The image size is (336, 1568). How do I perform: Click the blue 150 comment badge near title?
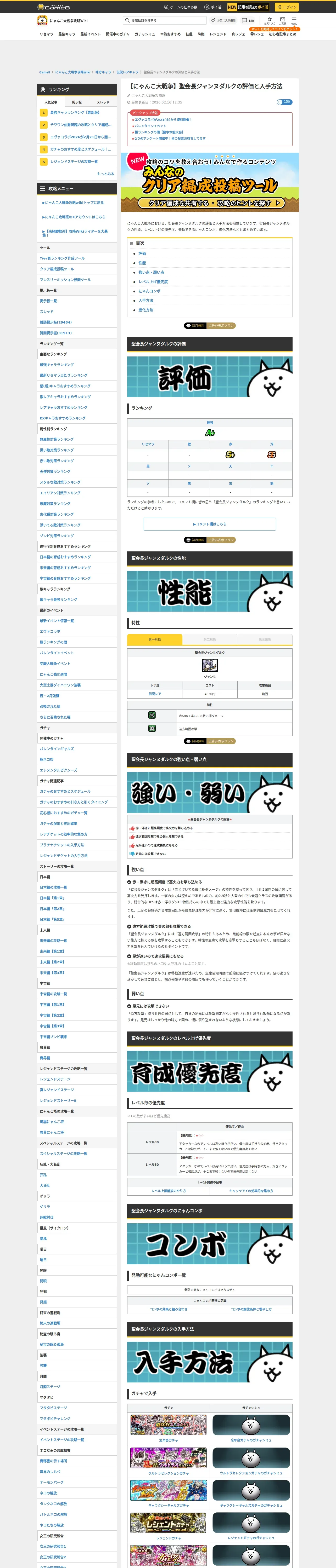284,102
